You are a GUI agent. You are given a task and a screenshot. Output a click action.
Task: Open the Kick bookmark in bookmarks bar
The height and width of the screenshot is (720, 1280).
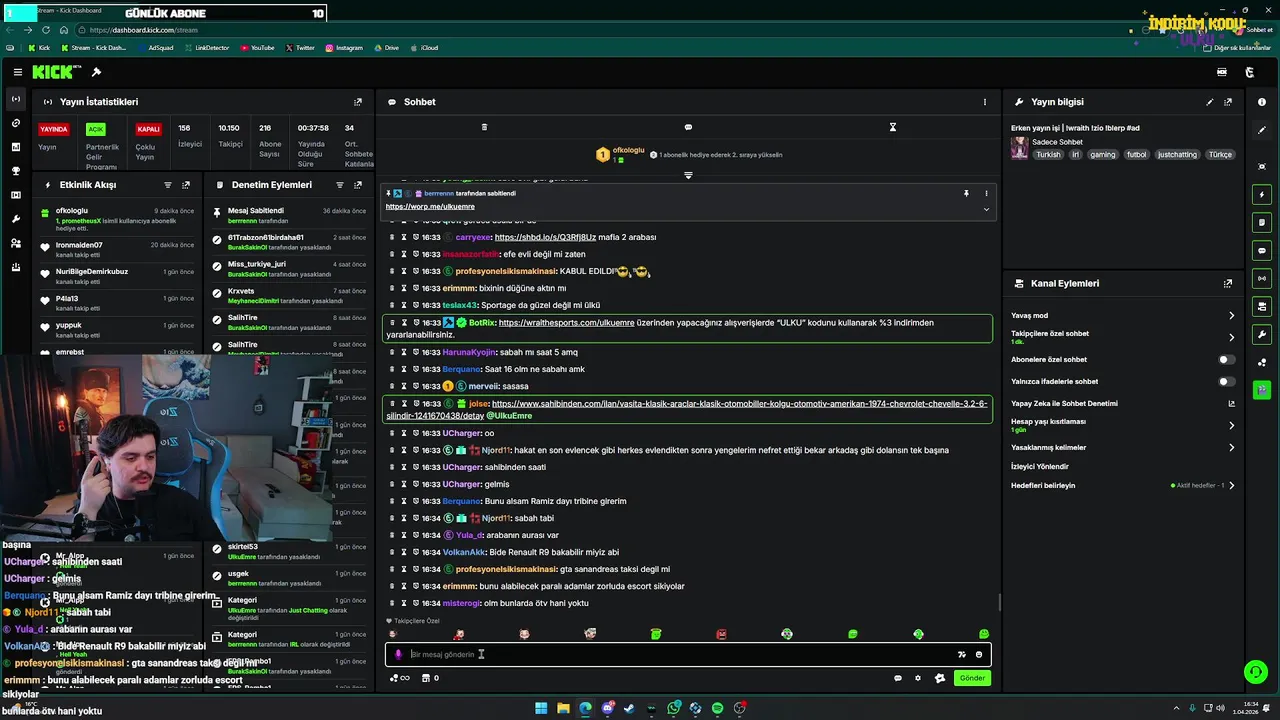pyautogui.click(x=39, y=48)
